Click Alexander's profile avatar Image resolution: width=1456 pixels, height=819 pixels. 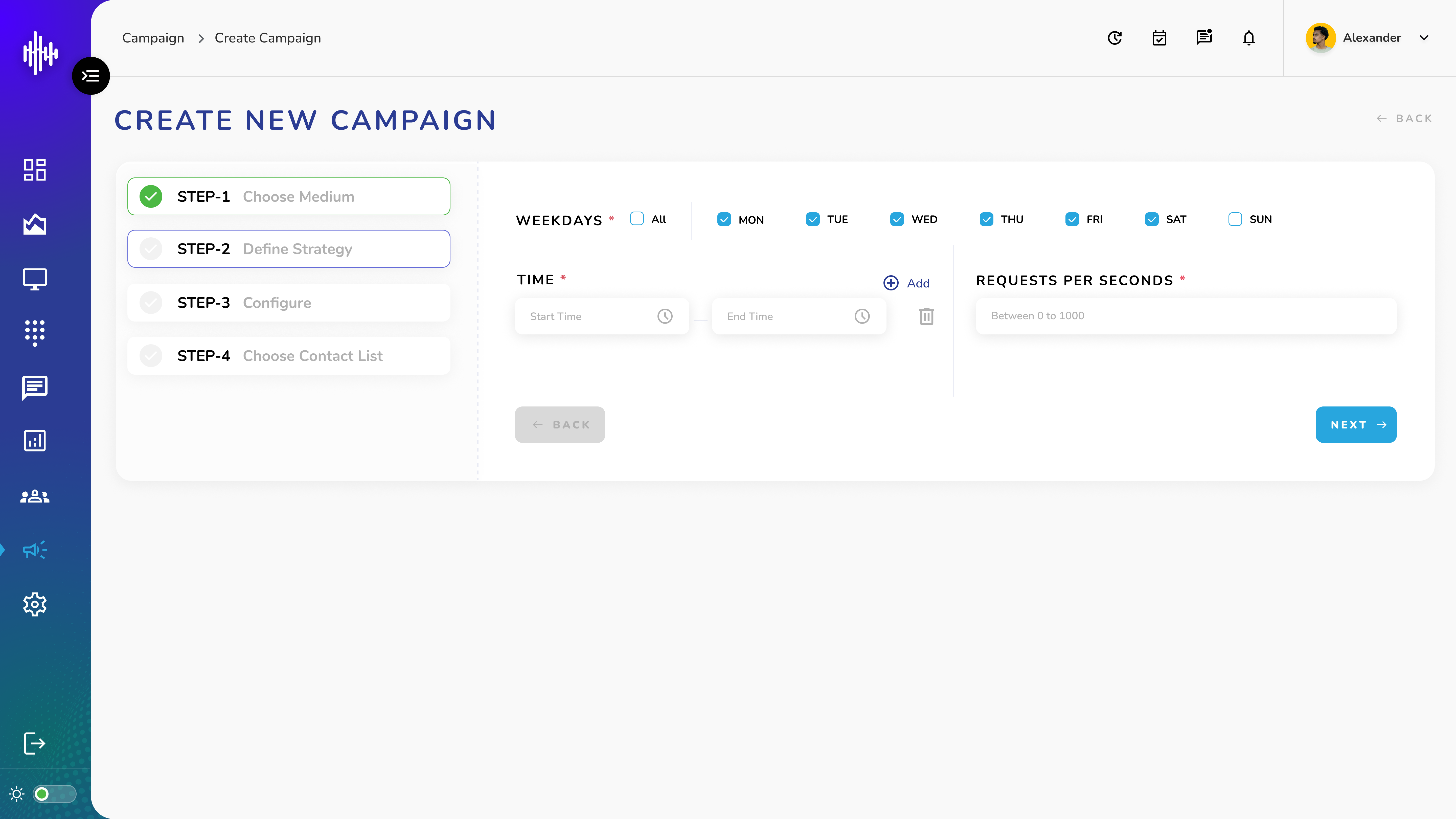pyautogui.click(x=1321, y=38)
